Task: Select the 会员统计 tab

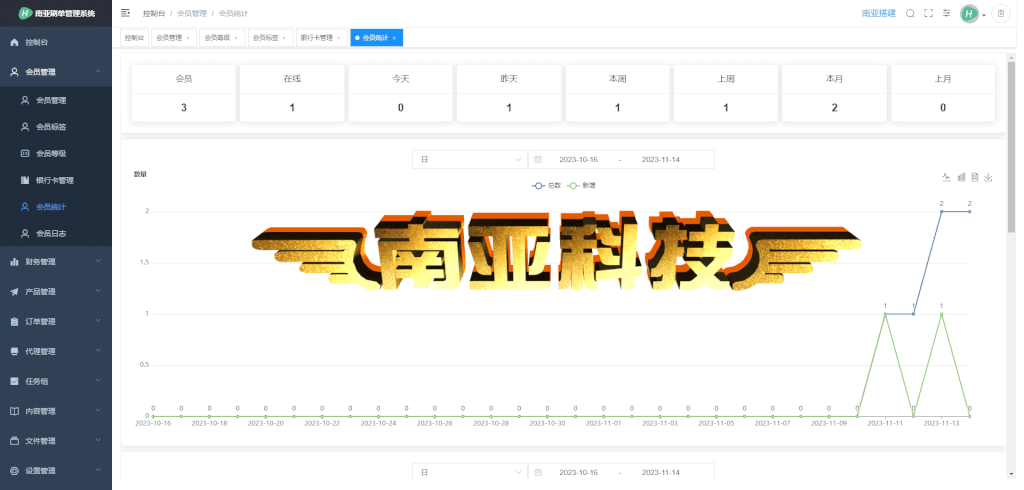Action: coord(375,38)
